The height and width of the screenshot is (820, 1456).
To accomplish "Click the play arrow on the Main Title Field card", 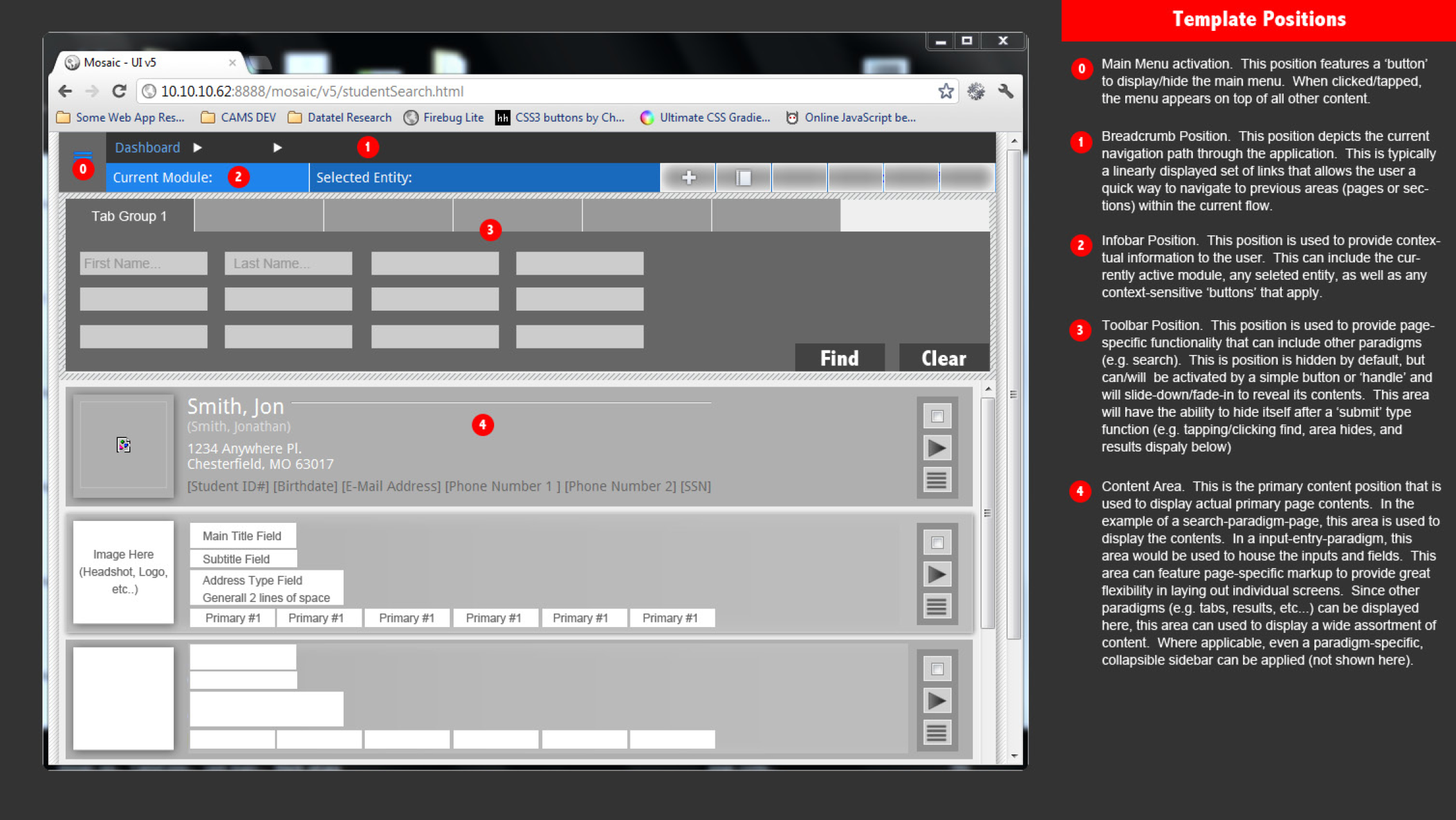I will point(937,574).
